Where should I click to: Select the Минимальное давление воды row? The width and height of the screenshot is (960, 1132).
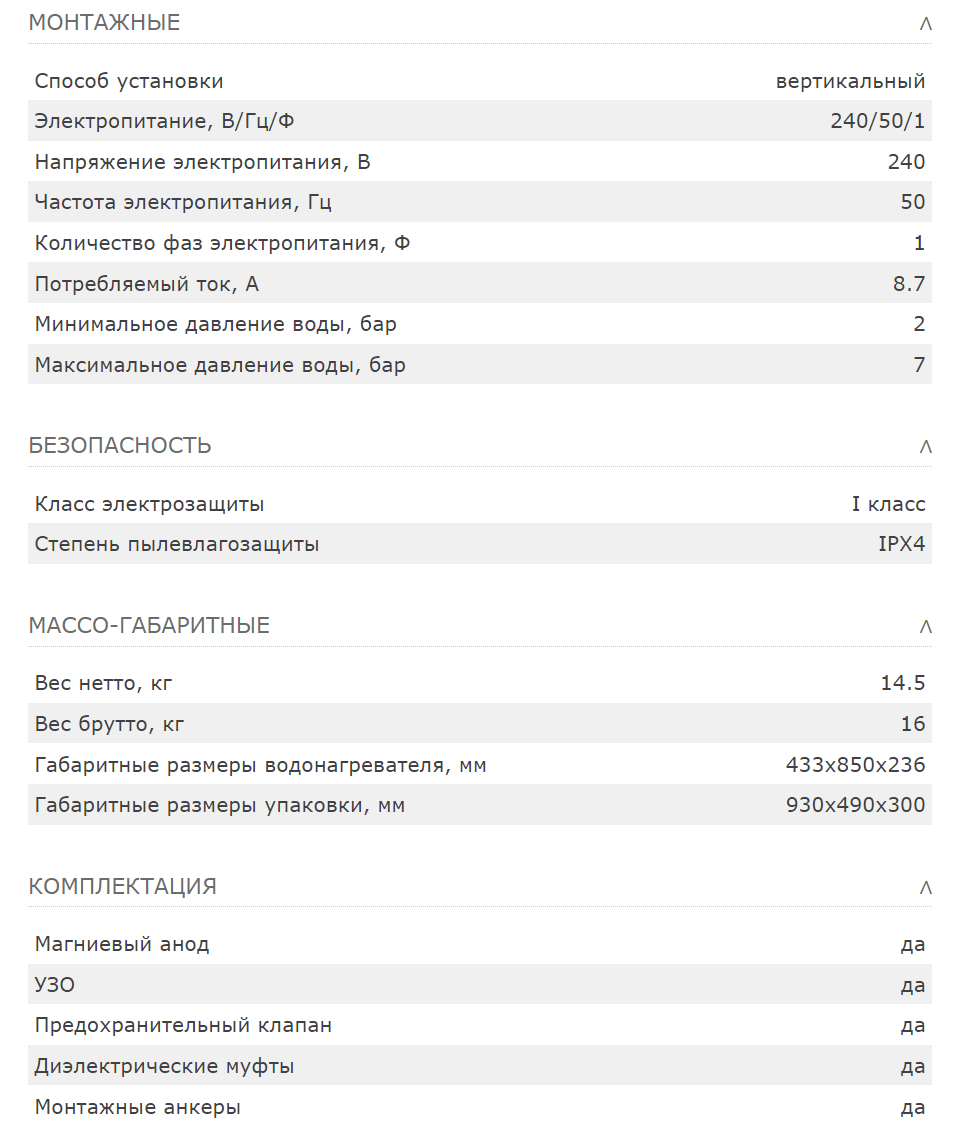pyautogui.click(x=480, y=323)
